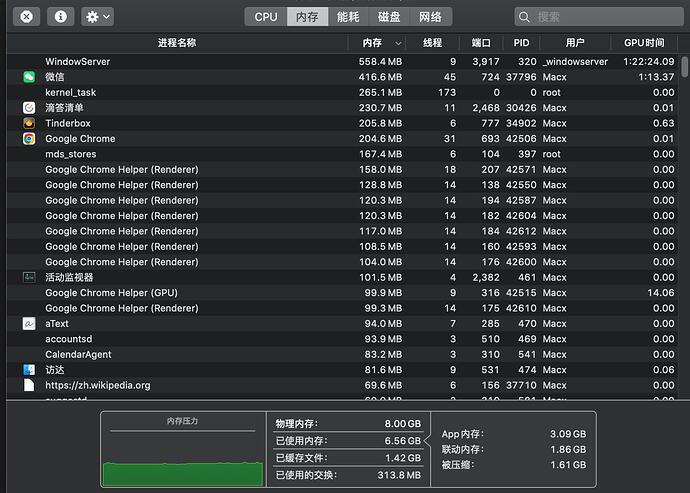Select the mds_stores process

coord(342,154)
